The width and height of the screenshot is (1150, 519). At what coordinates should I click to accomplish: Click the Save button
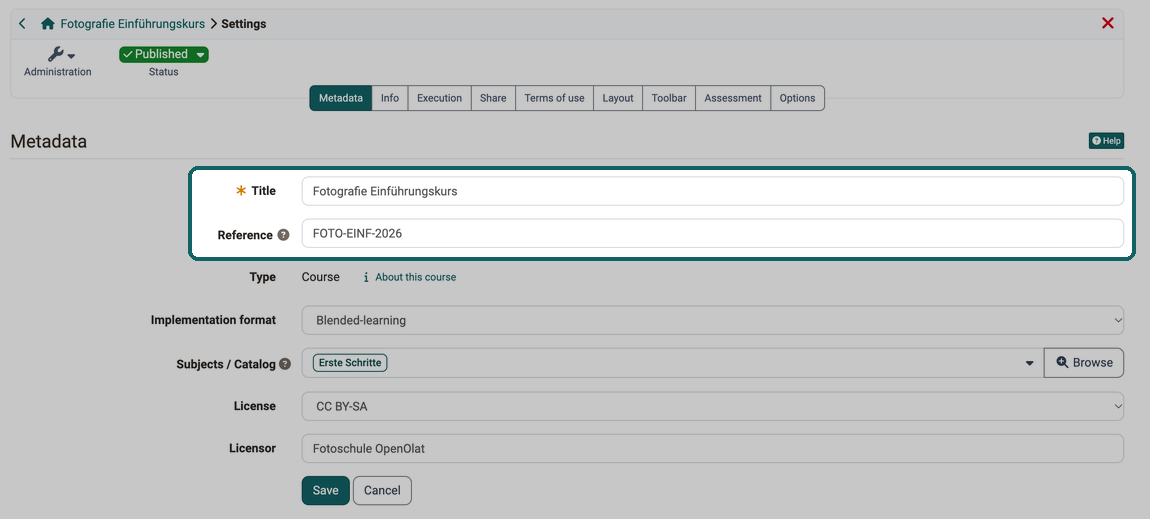pos(326,490)
